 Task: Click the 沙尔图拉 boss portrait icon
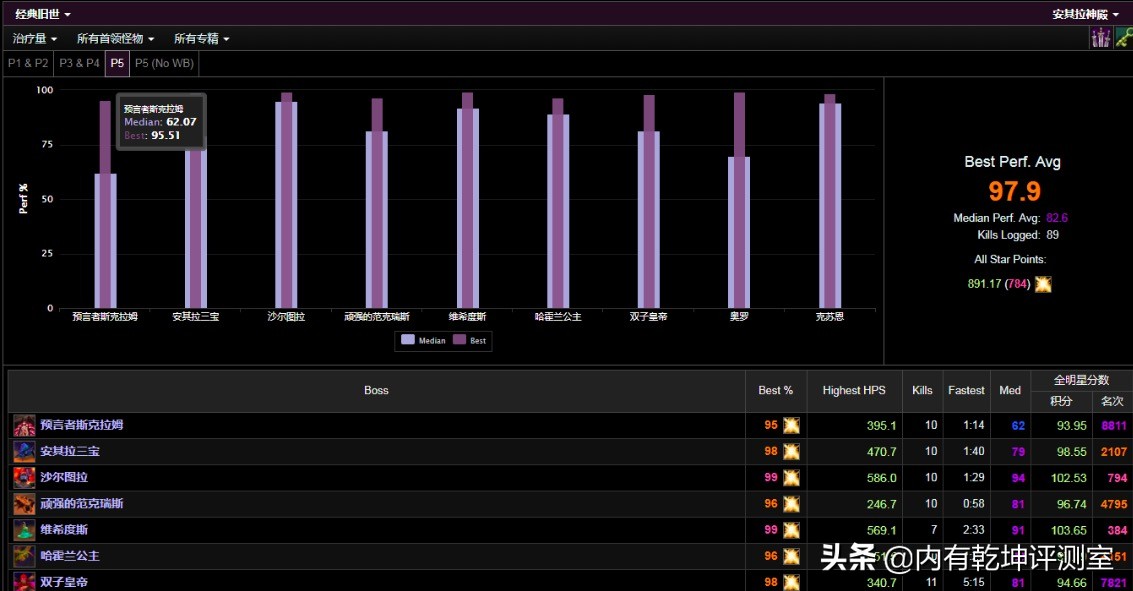(24, 477)
